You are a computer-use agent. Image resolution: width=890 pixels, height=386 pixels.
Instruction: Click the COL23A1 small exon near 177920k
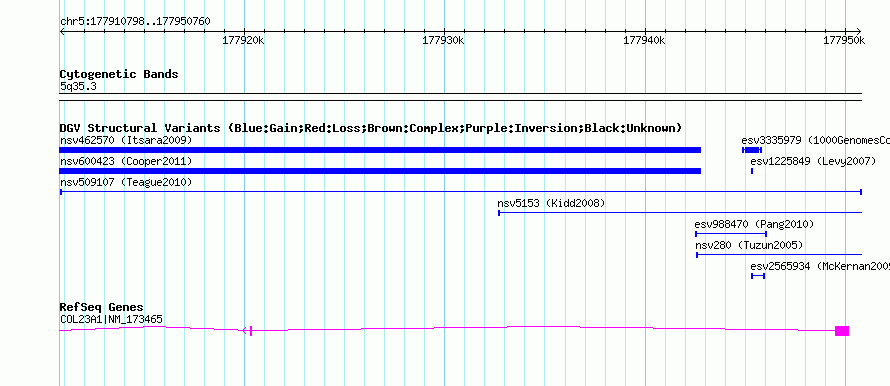pyautogui.click(x=251, y=331)
